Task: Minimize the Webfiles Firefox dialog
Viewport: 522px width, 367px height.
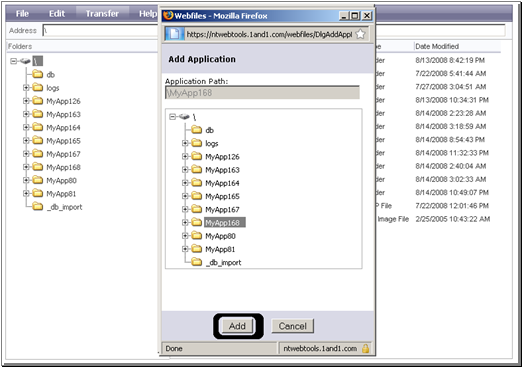Action: coord(344,16)
